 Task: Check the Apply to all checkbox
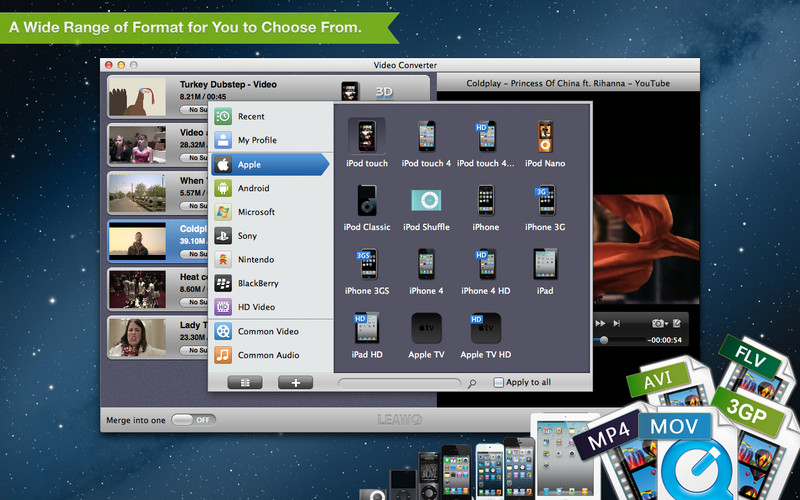click(x=498, y=382)
